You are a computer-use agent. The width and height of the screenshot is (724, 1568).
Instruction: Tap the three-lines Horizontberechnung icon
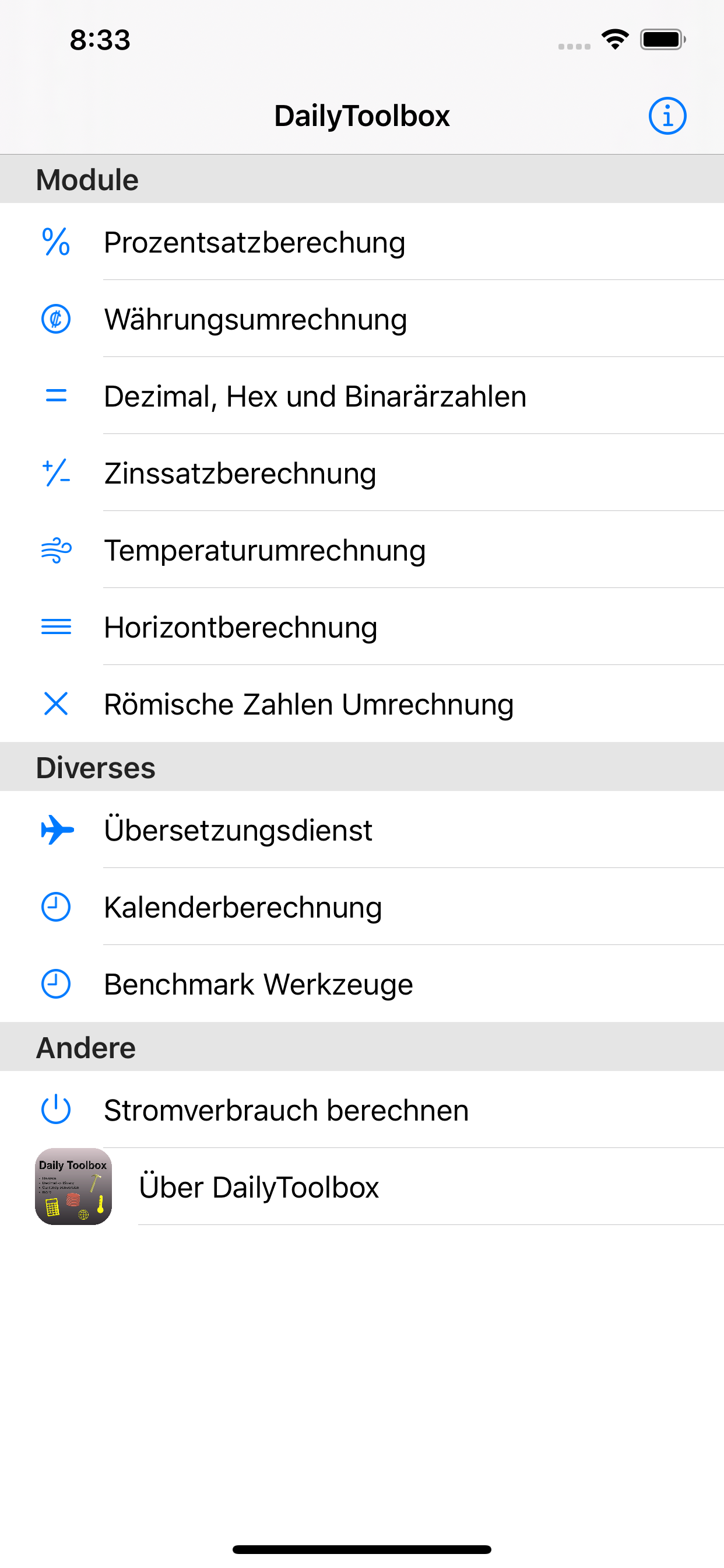pos(56,627)
